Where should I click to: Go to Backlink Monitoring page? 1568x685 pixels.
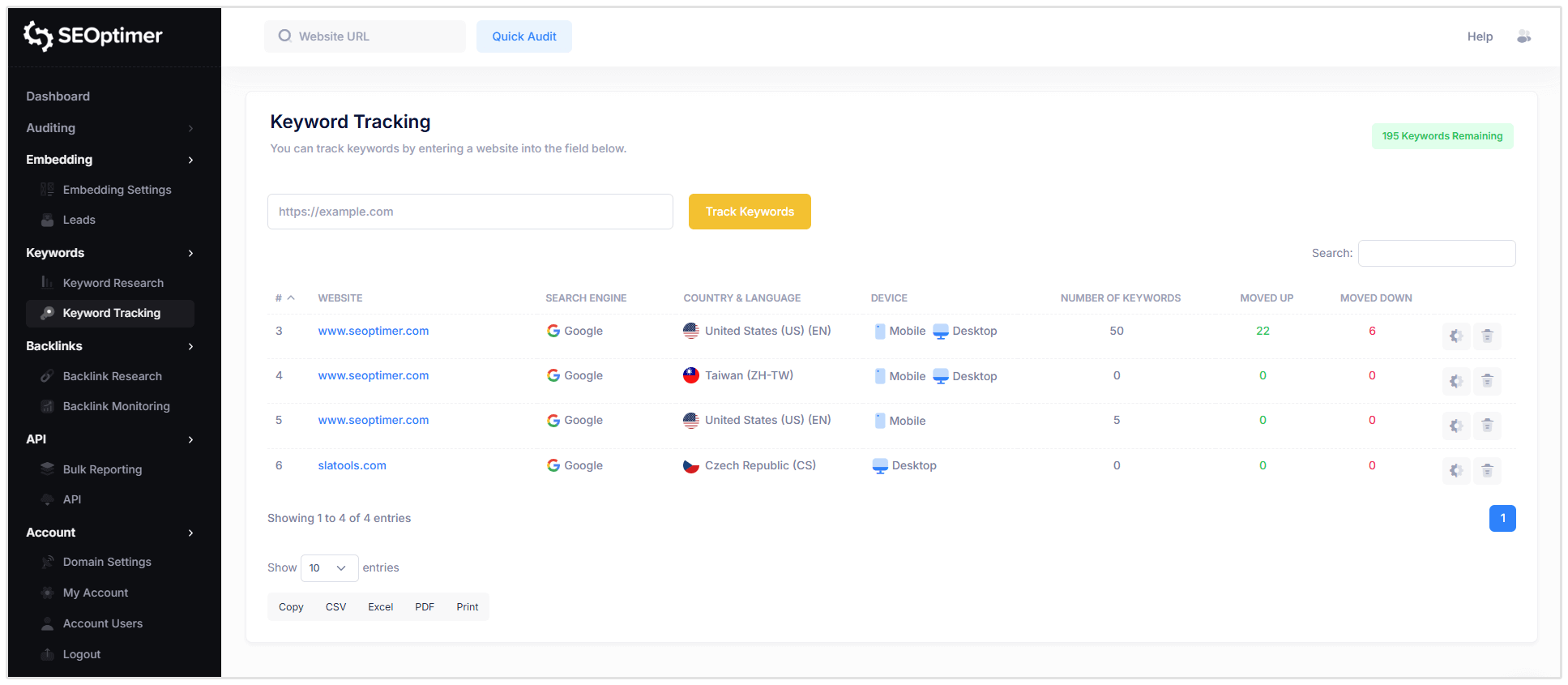pos(117,406)
